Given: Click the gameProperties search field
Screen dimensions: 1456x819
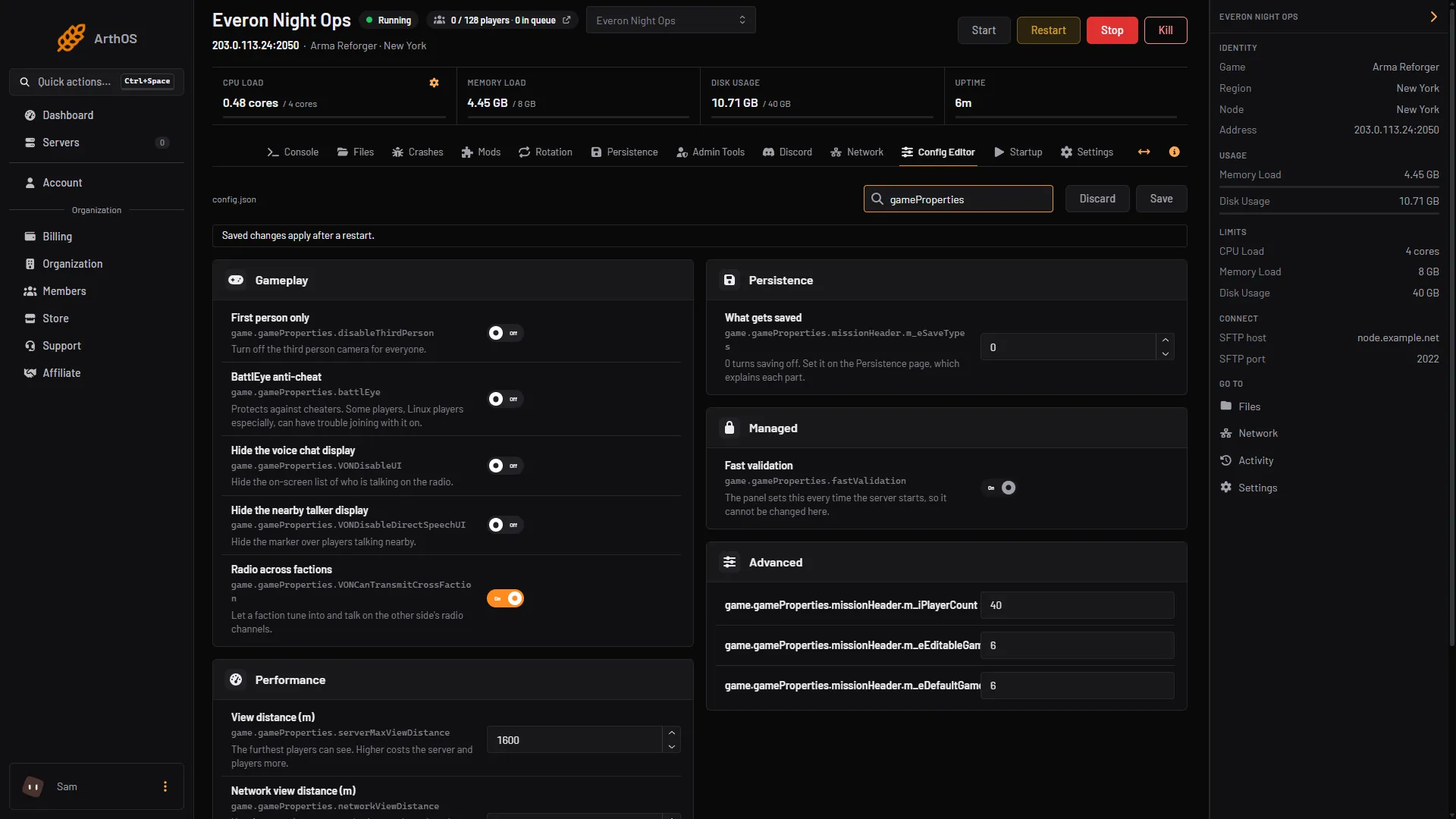Looking at the screenshot, I should click(x=958, y=199).
